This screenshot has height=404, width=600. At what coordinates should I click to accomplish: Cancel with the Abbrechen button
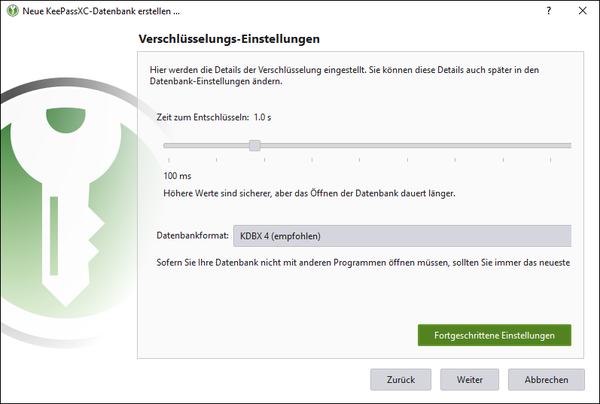tap(546, 380)
